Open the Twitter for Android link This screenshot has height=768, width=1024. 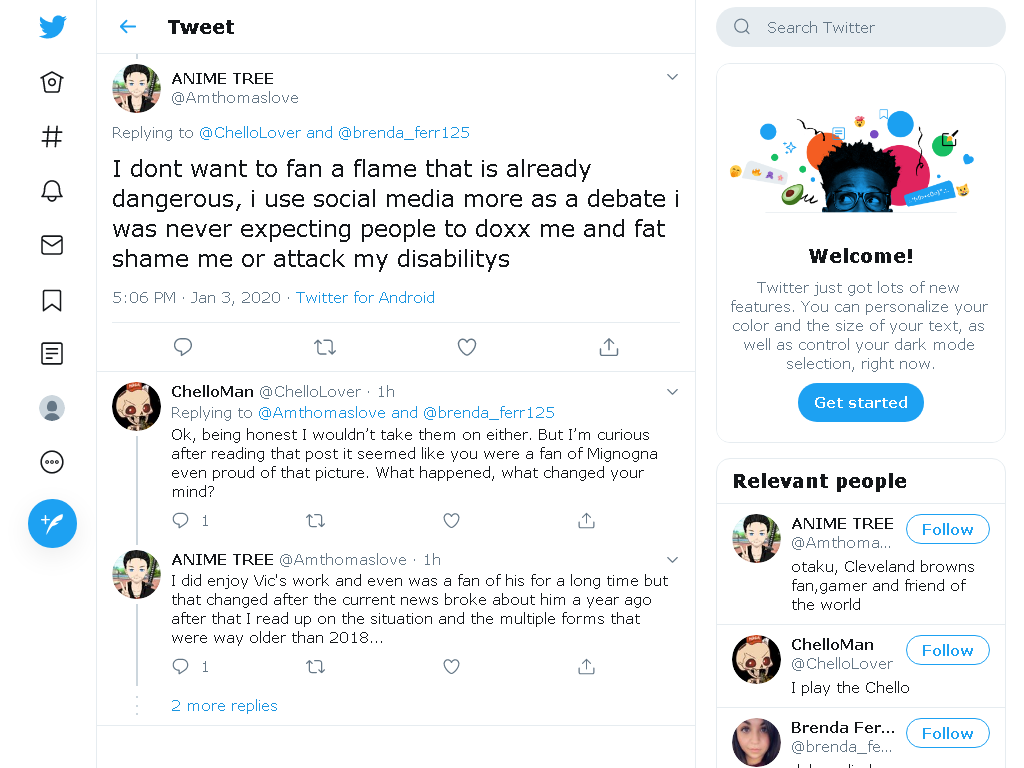365,298
